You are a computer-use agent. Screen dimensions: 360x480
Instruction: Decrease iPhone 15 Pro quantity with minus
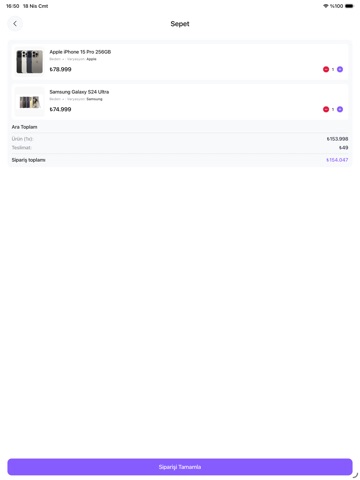coord(326,69)
